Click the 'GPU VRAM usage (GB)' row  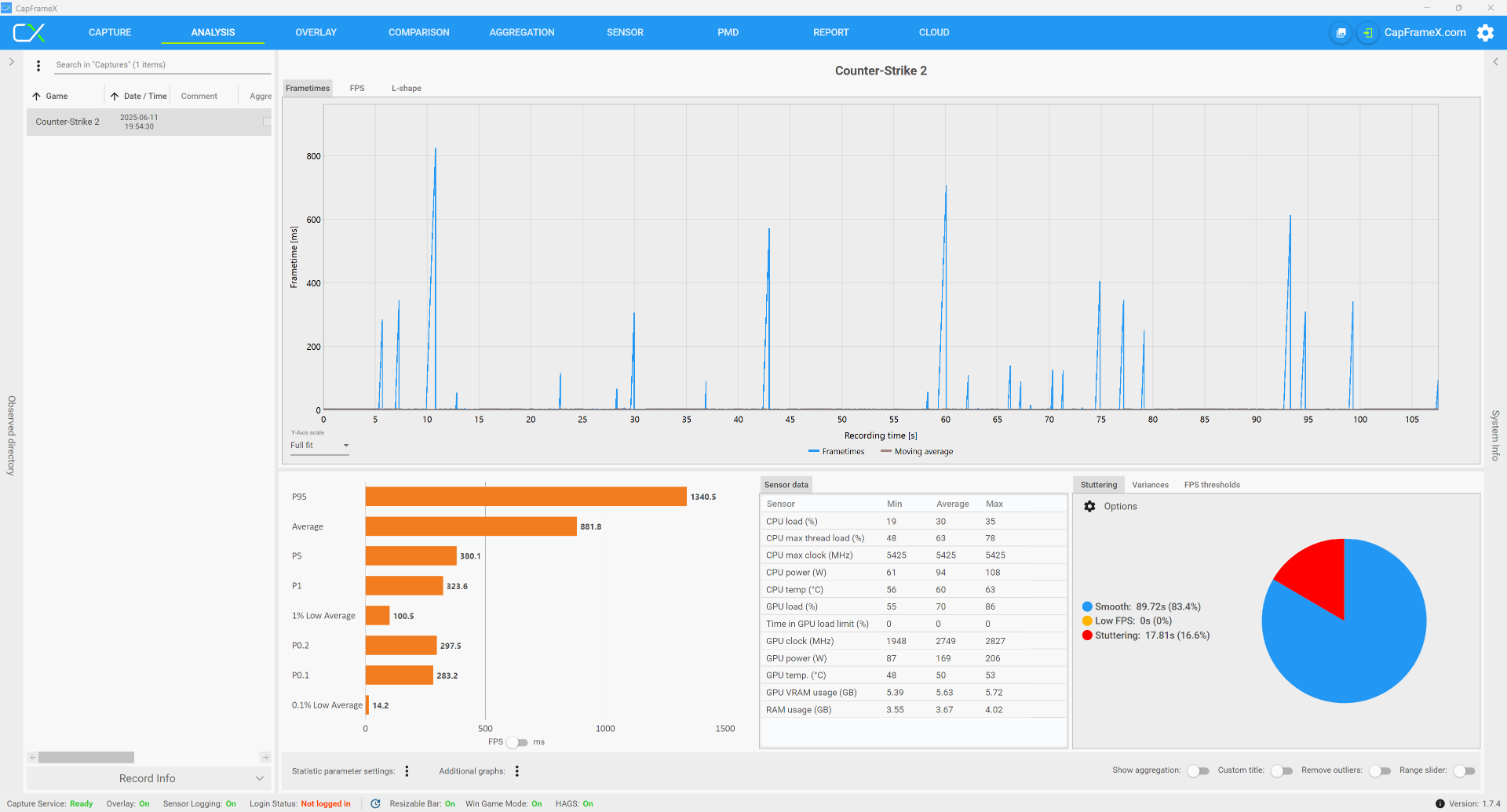tap(914, 693)
